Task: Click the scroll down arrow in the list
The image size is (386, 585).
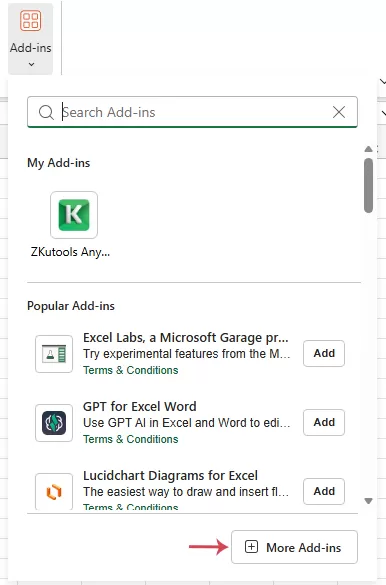Action: 368,501
